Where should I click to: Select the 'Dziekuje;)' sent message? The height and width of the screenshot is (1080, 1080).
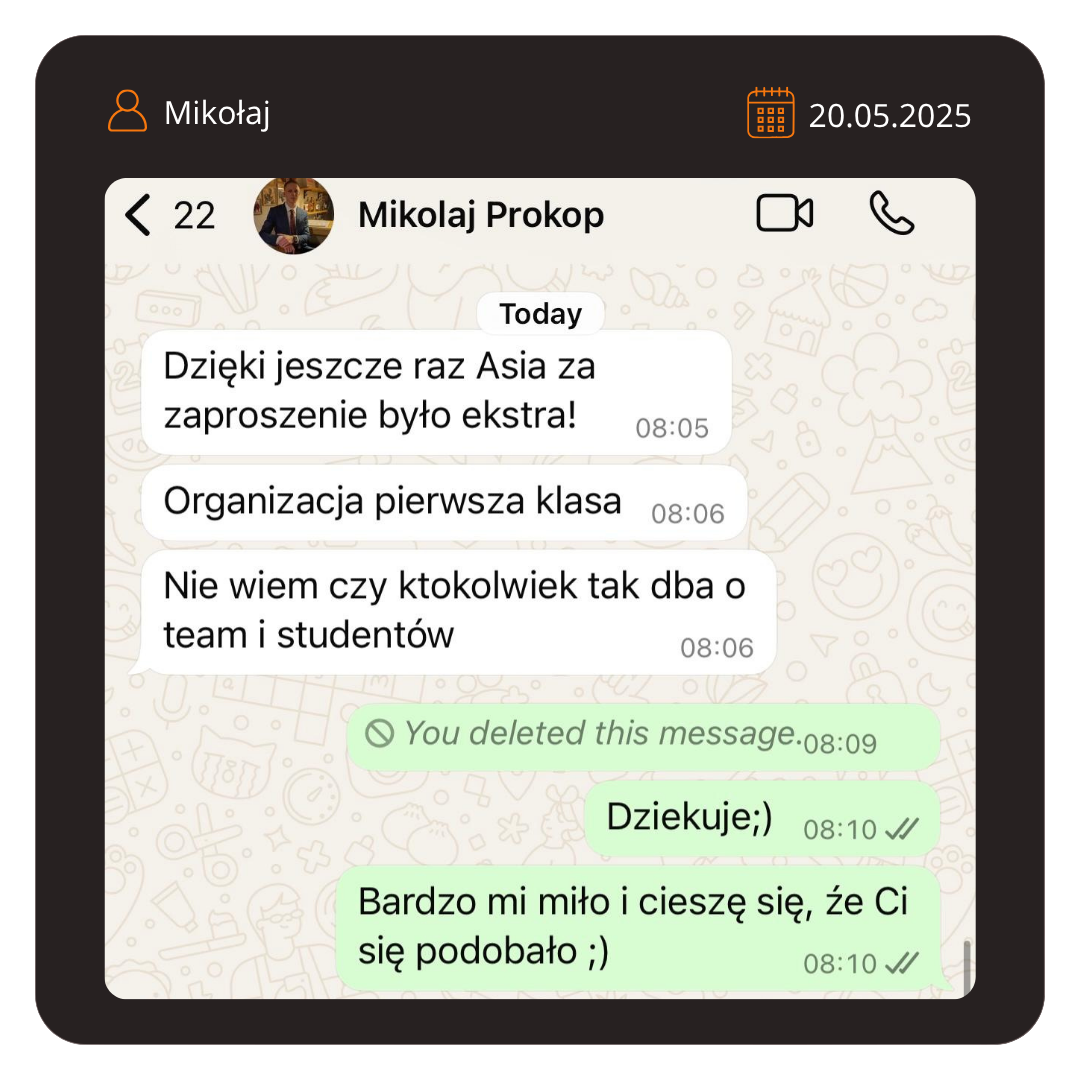click(762, 818)
